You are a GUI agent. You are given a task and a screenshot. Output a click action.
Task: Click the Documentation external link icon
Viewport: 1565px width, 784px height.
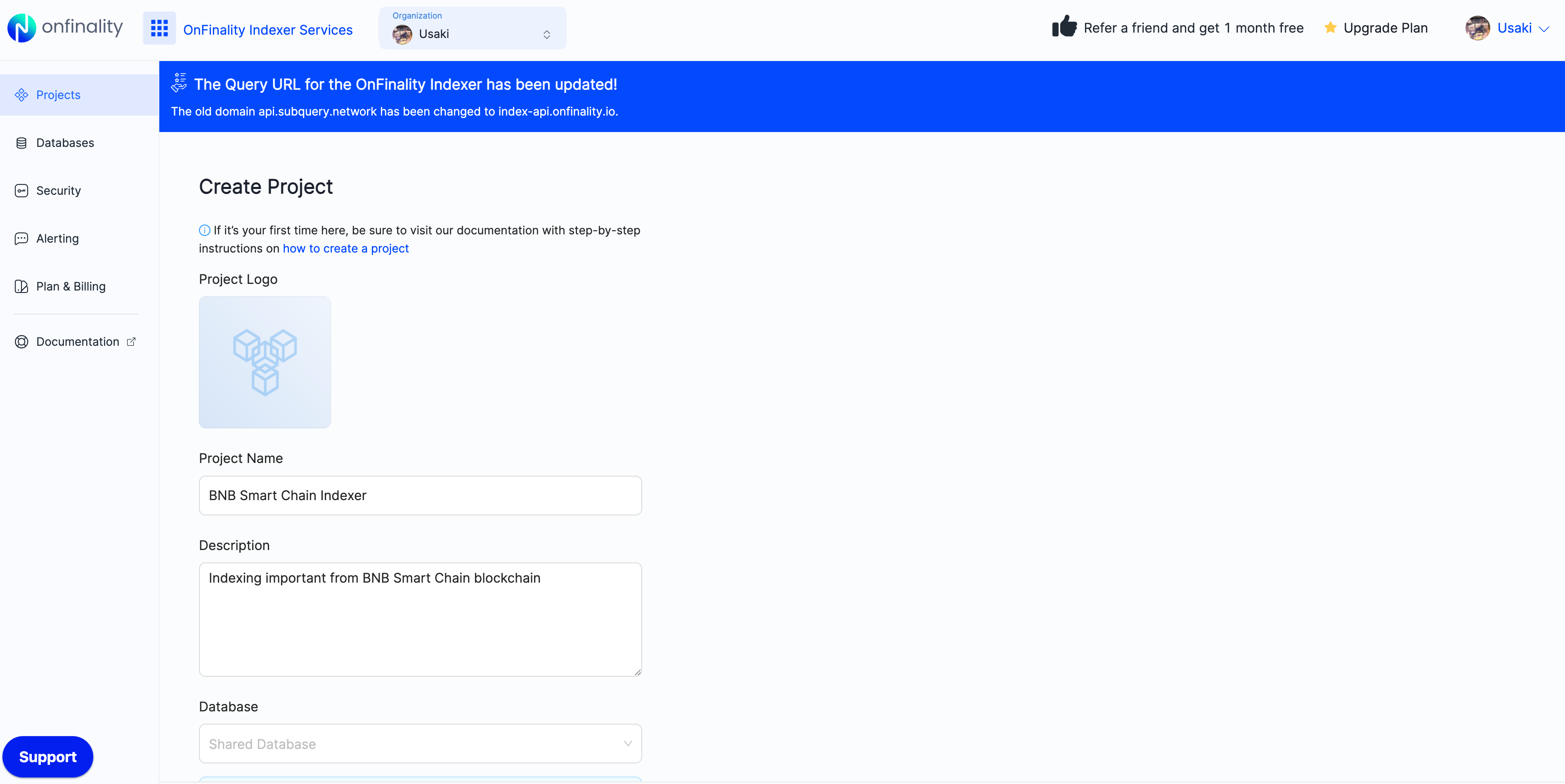click(x=131, y=342)
